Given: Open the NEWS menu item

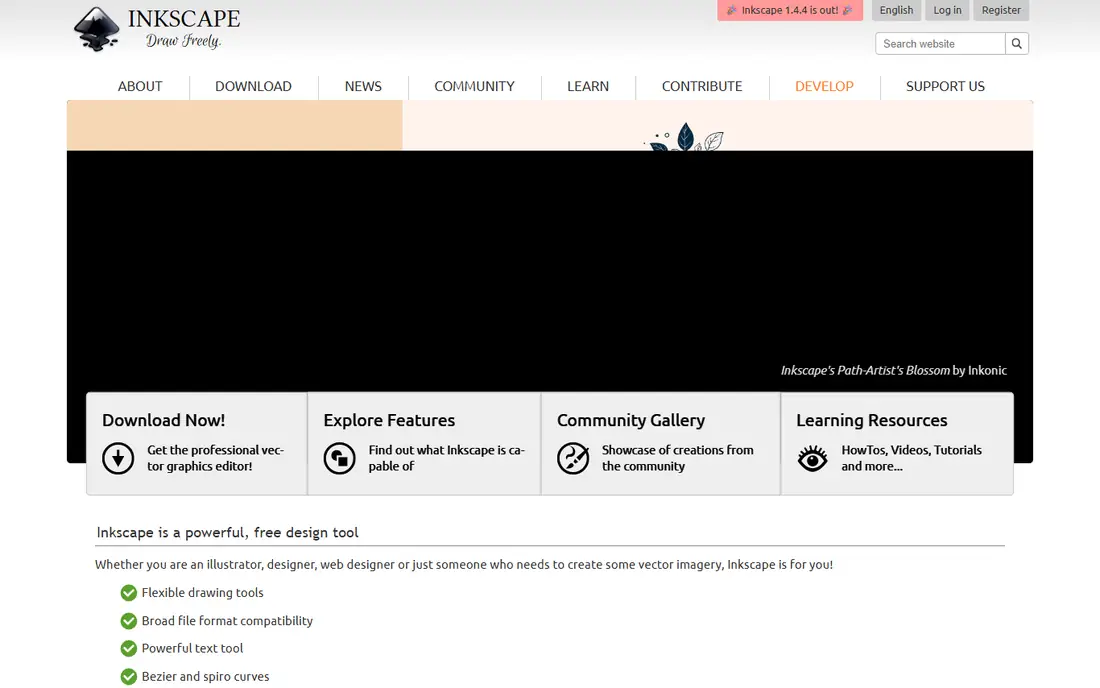Looking at the screenshot, I should [x=363, y=86].
